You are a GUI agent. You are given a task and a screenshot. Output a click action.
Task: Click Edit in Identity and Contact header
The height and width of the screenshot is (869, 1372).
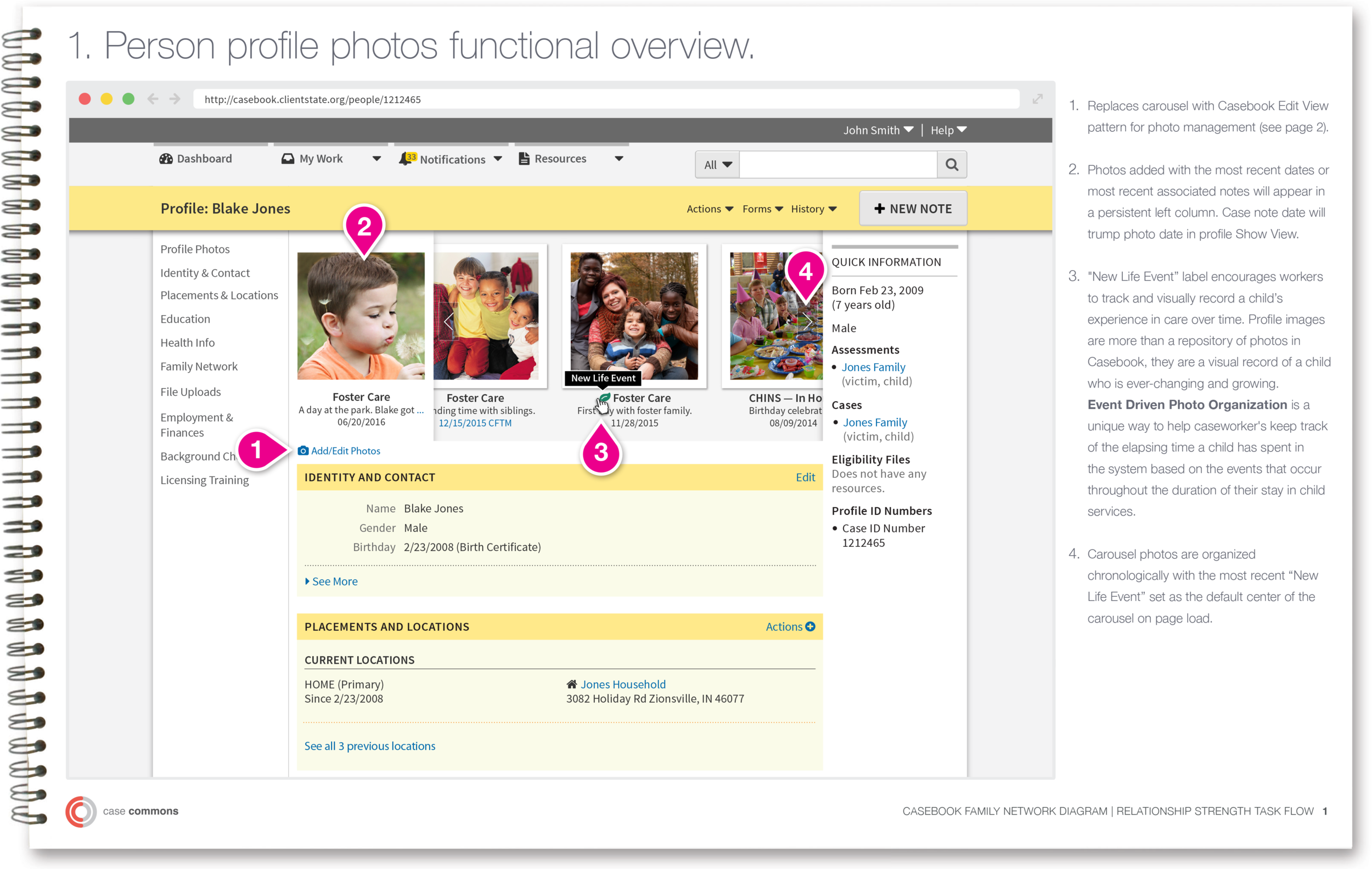pos(805,478)
